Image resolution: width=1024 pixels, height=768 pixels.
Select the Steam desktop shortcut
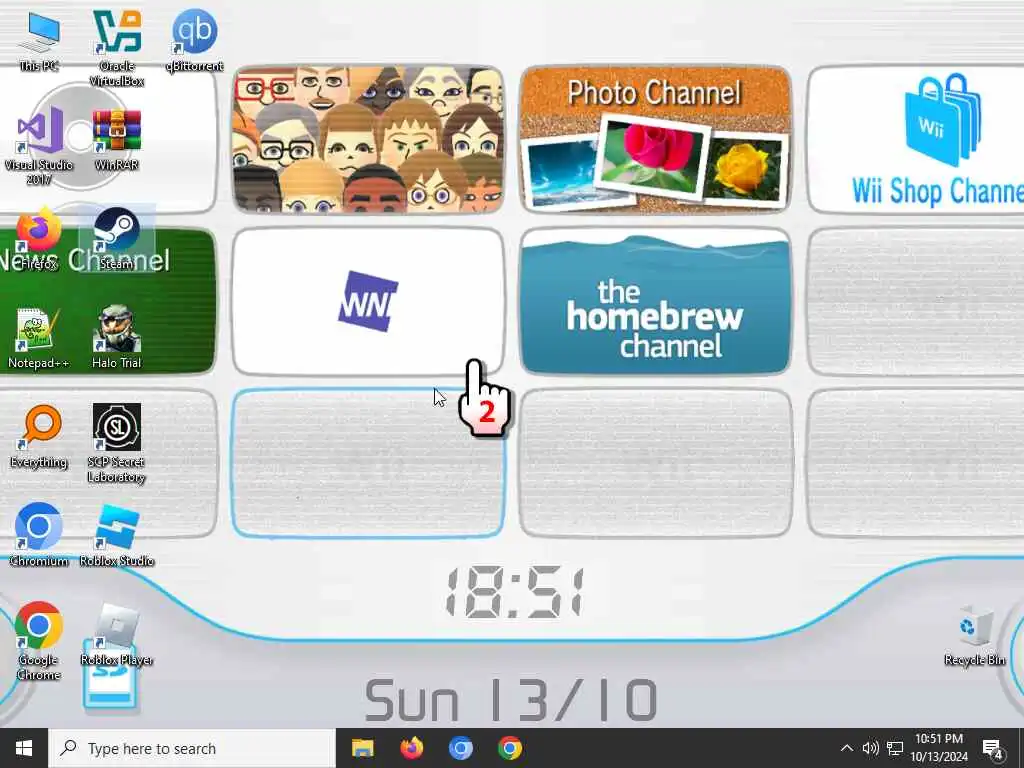click(x=117, y=238)
